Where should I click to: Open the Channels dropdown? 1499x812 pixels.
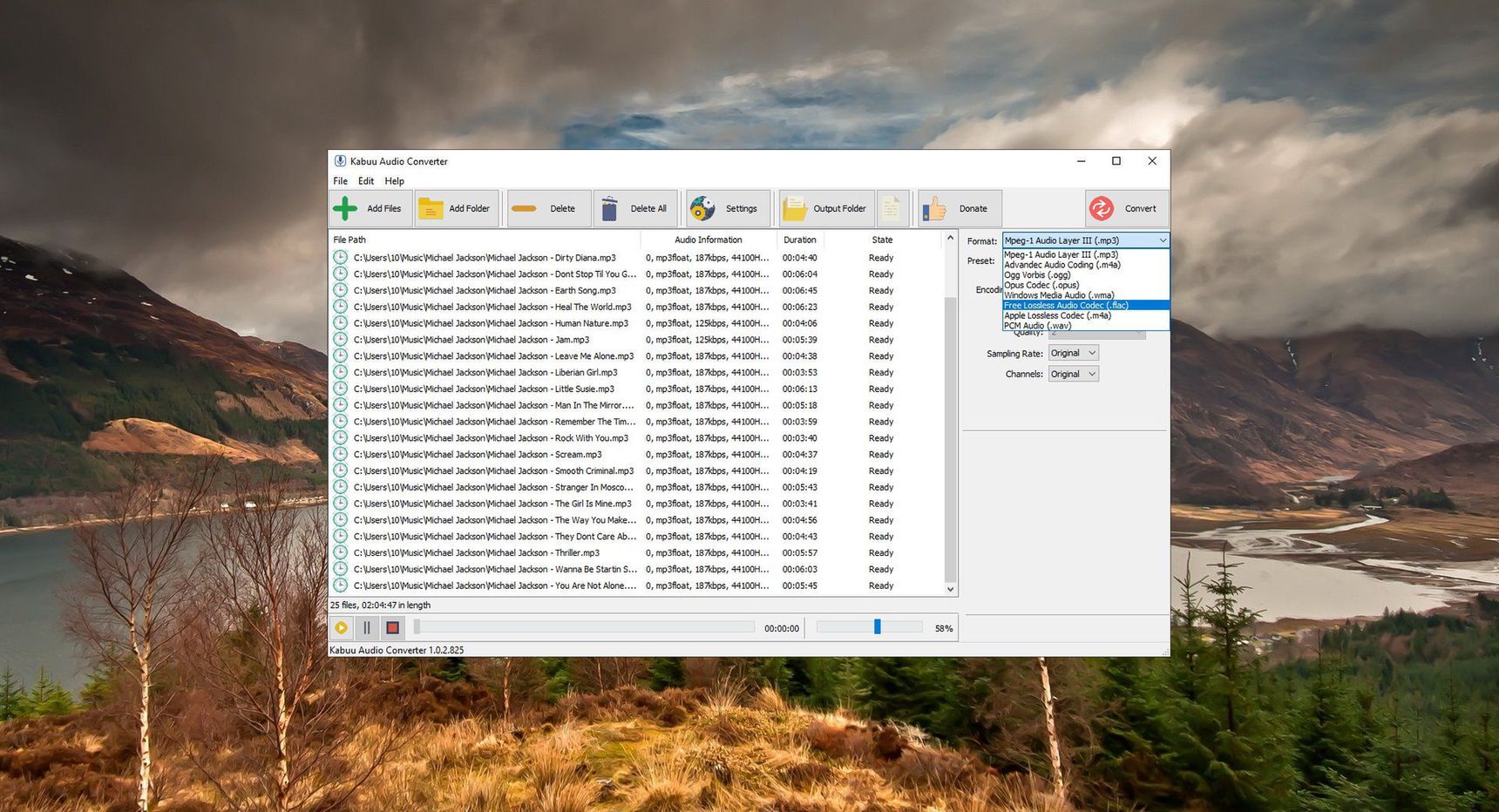click(1073, 374)
